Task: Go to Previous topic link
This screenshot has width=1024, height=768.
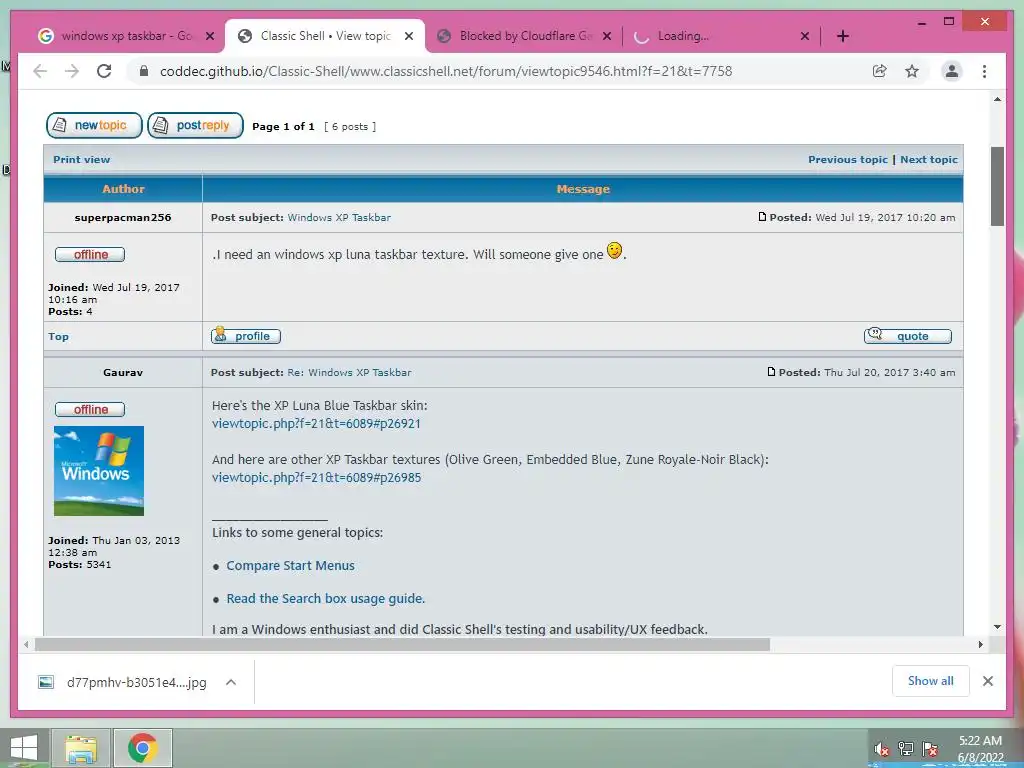Action: [x=848, y=159]
